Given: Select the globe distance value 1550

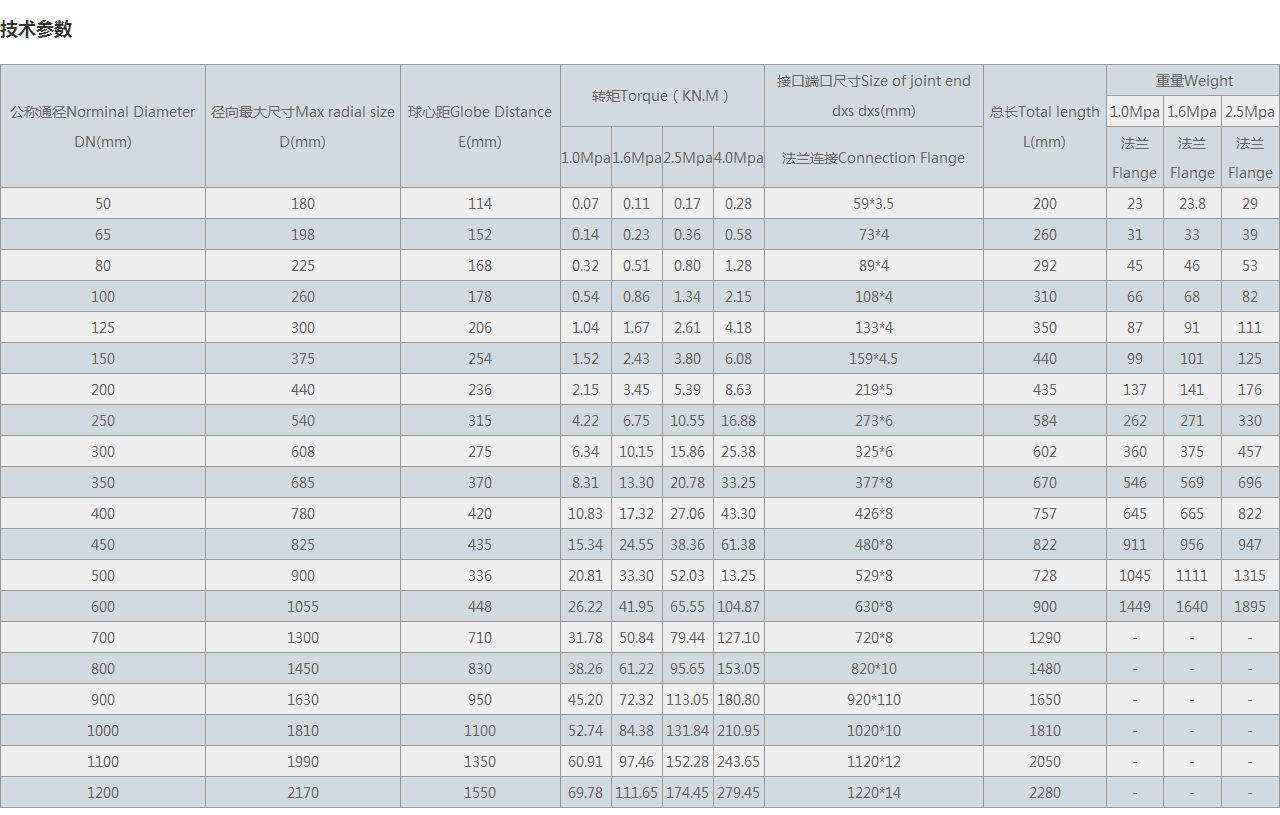Looking at the screenshot, I should (x=480, y=793).
